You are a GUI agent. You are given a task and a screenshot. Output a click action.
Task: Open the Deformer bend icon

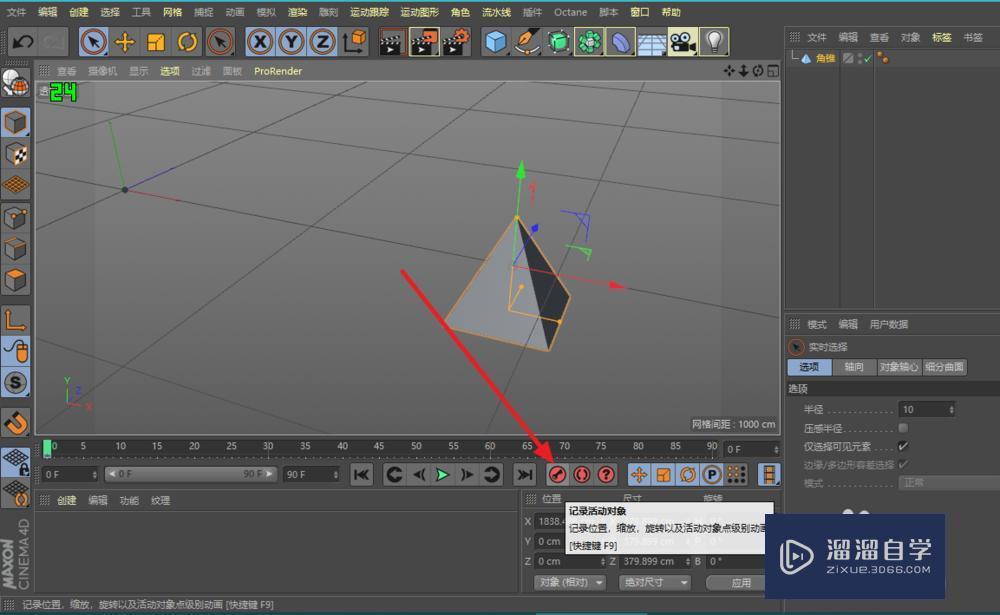(620, 42)
